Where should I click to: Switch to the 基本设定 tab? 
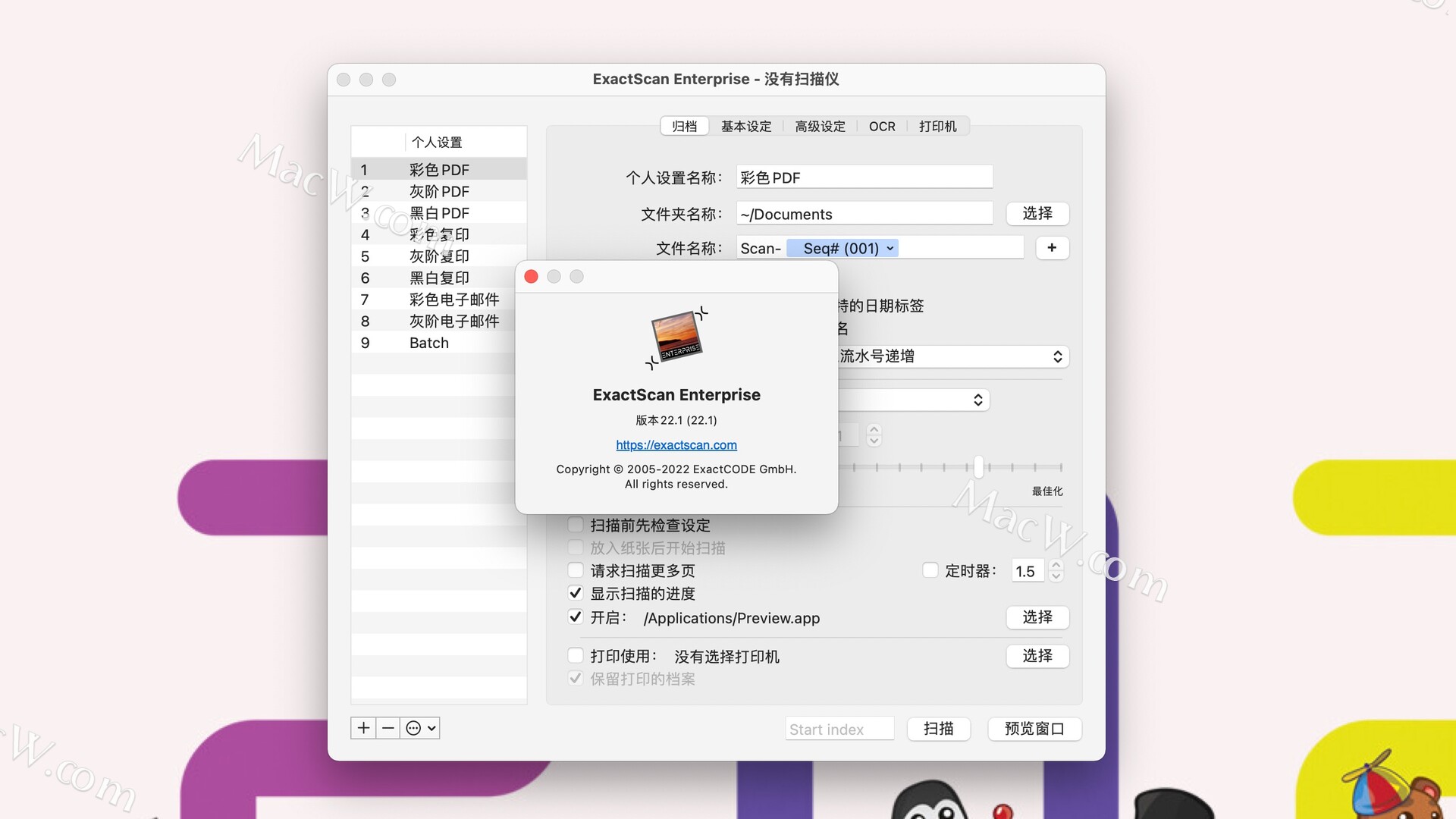[x=746, y=127]
